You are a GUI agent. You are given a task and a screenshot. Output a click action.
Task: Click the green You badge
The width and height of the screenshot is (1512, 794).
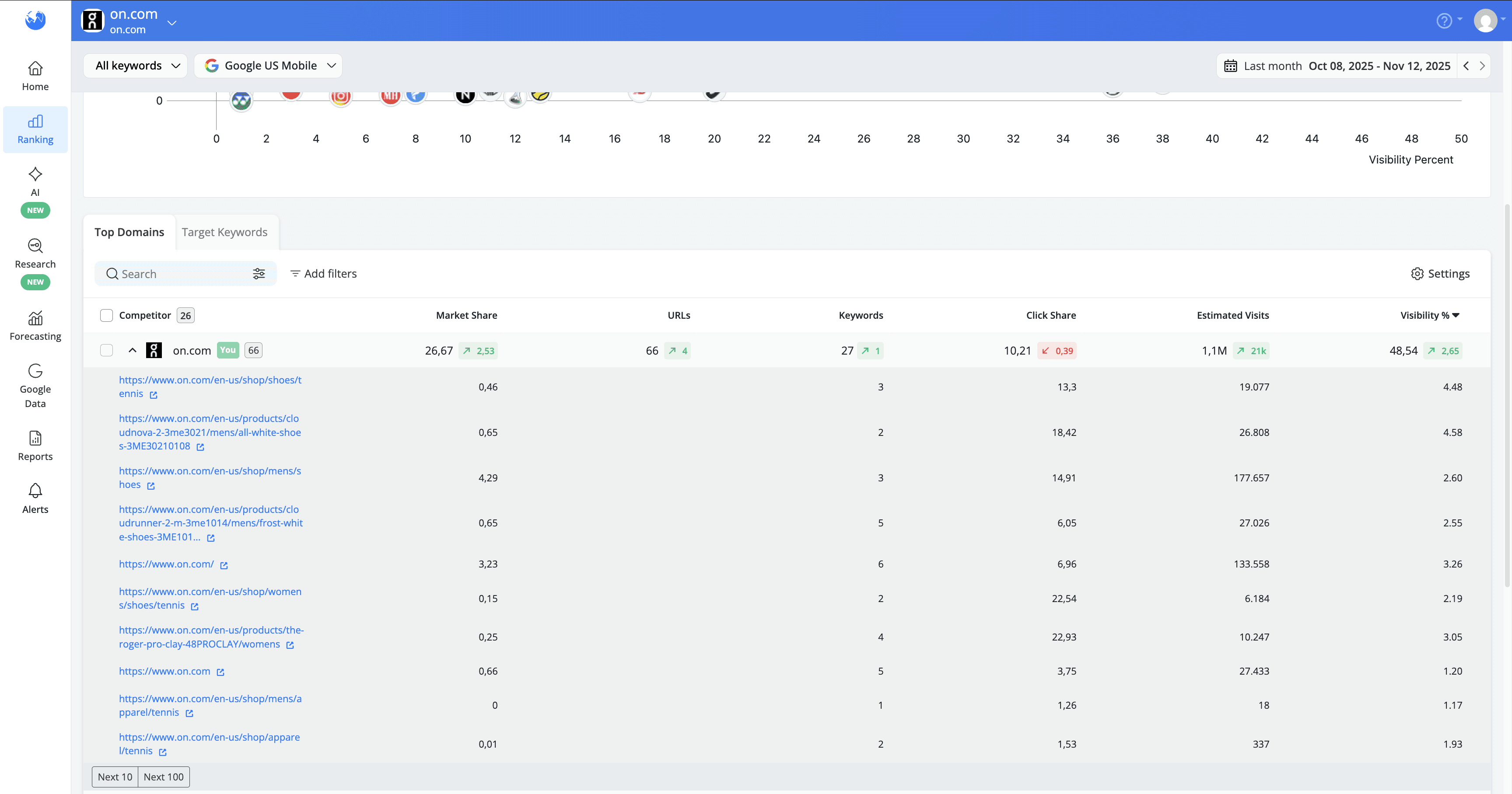(228, 351)
